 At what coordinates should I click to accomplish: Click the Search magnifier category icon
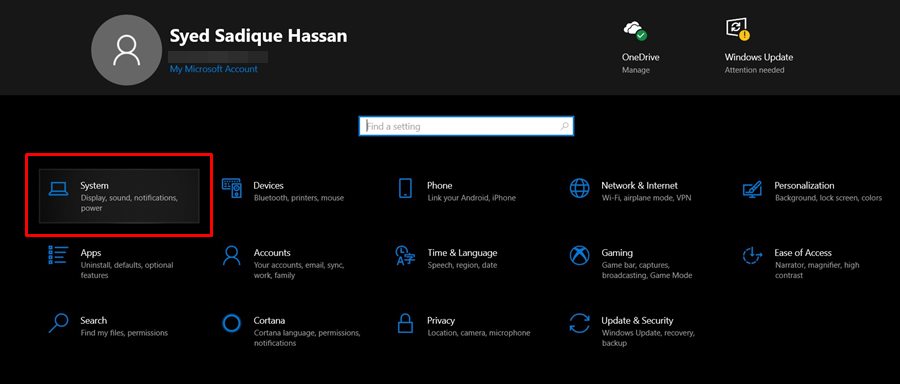(59, 323)
